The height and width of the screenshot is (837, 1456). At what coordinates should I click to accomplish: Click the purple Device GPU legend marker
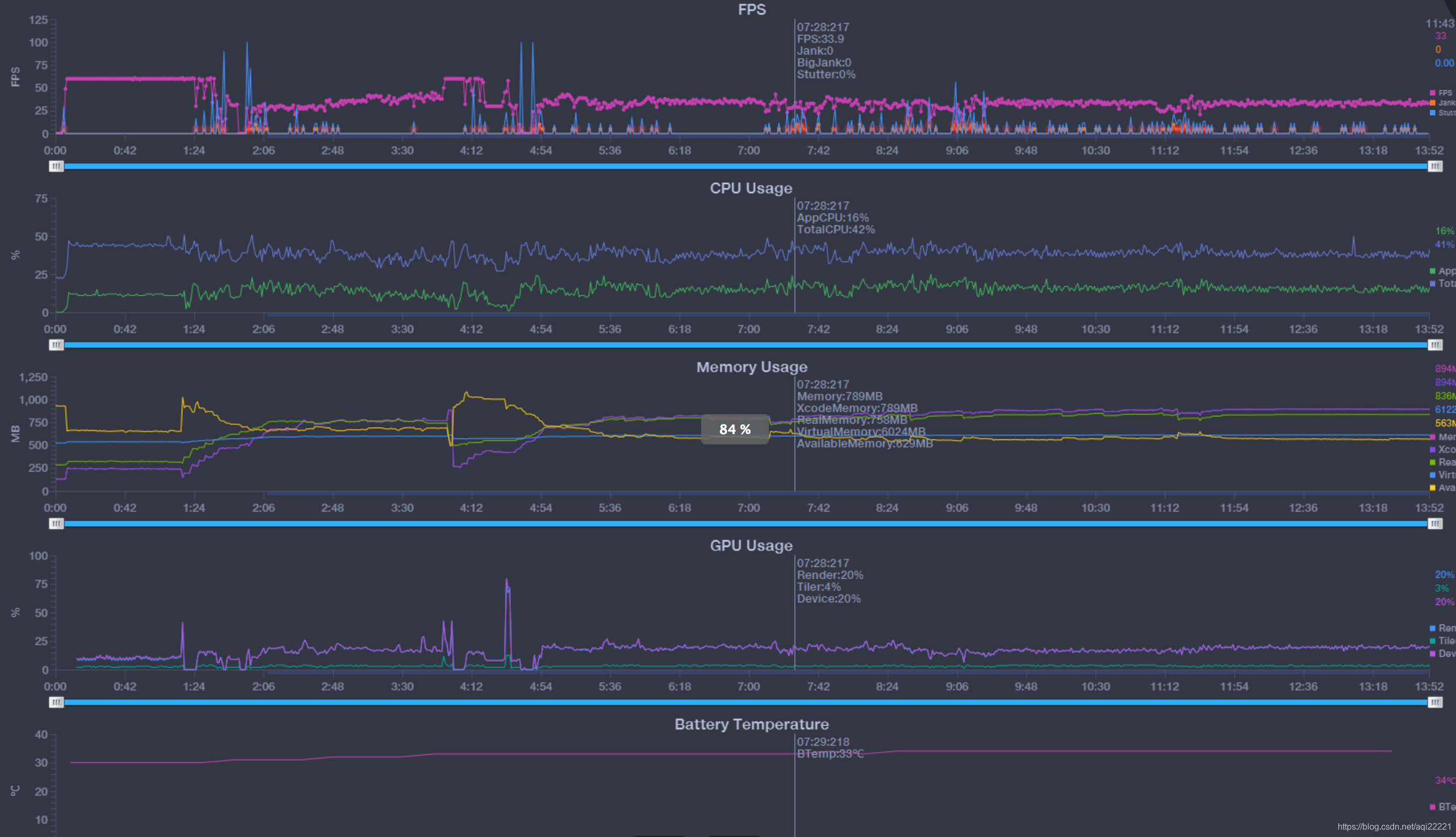tap(1432, 653)
